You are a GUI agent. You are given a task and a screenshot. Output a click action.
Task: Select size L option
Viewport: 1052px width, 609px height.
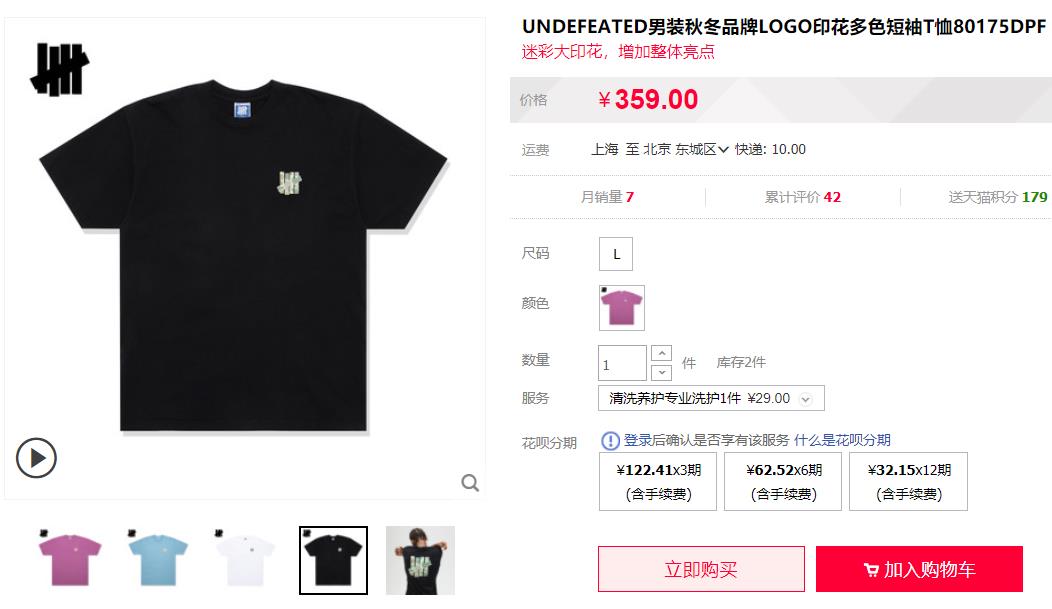[616, 254]
